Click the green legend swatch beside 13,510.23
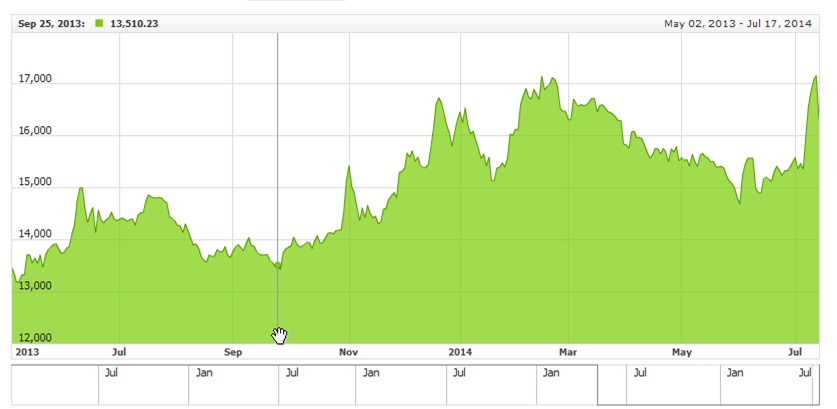This screenshot has width=837, height=409. [x=99, y=23]
